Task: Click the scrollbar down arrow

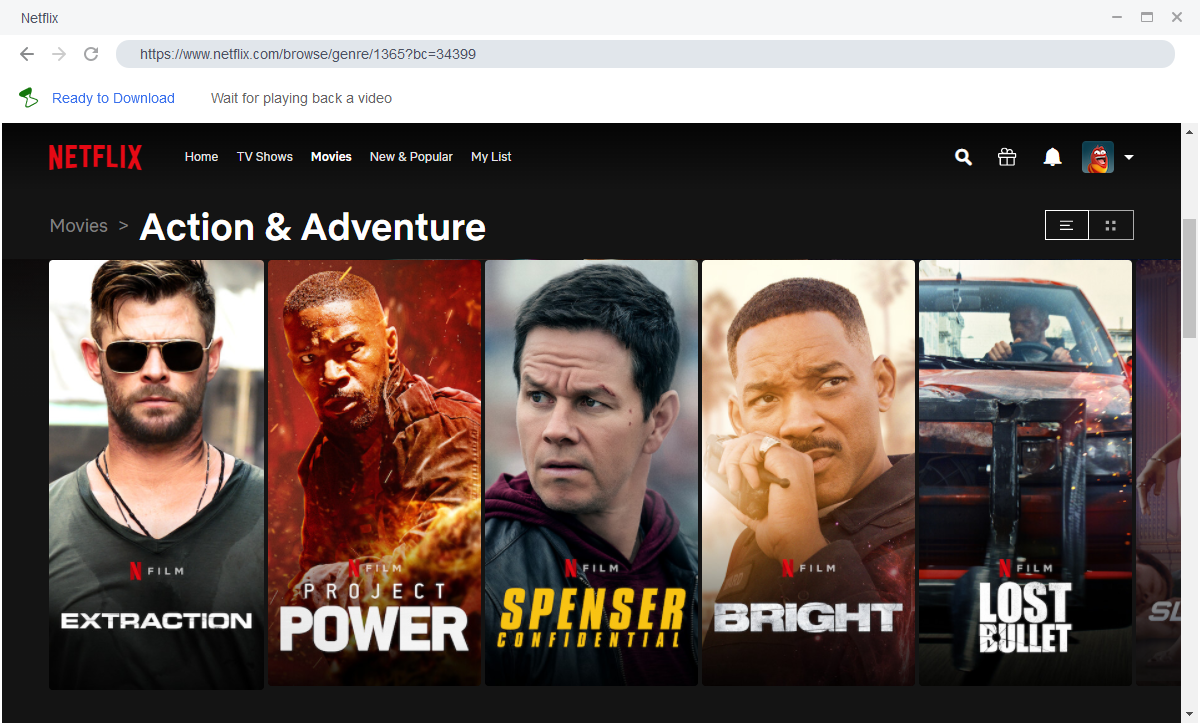Action: [x=1190, y=714]
